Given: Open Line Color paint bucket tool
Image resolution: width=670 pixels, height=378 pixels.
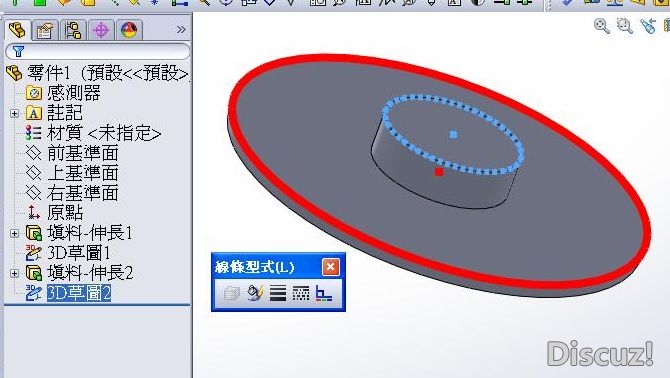Looking at the screenshot, I should 255,293.
